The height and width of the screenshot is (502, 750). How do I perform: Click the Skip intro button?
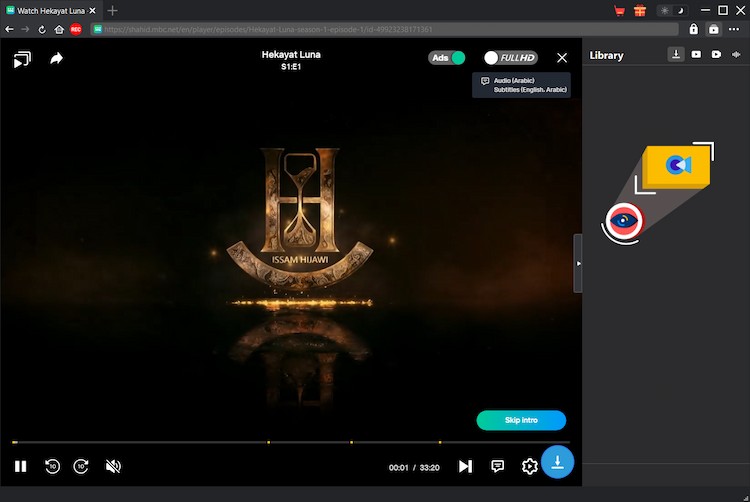521,420
